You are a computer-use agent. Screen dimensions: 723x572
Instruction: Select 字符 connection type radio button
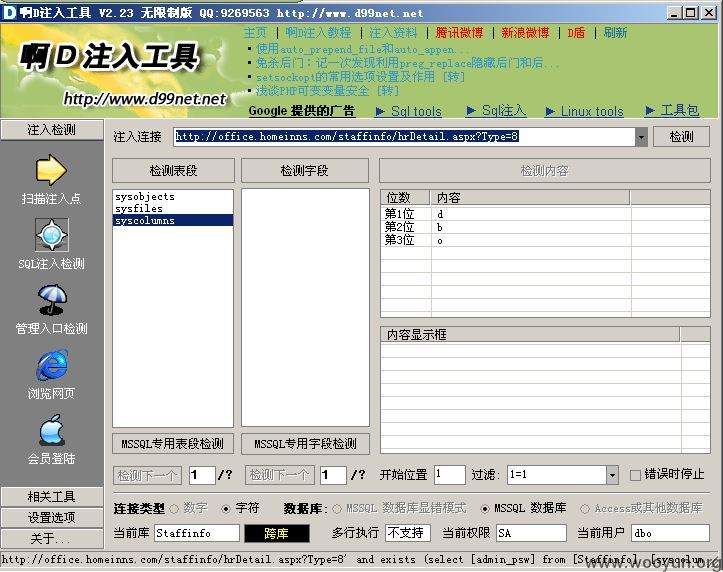[x=226, y=509]
